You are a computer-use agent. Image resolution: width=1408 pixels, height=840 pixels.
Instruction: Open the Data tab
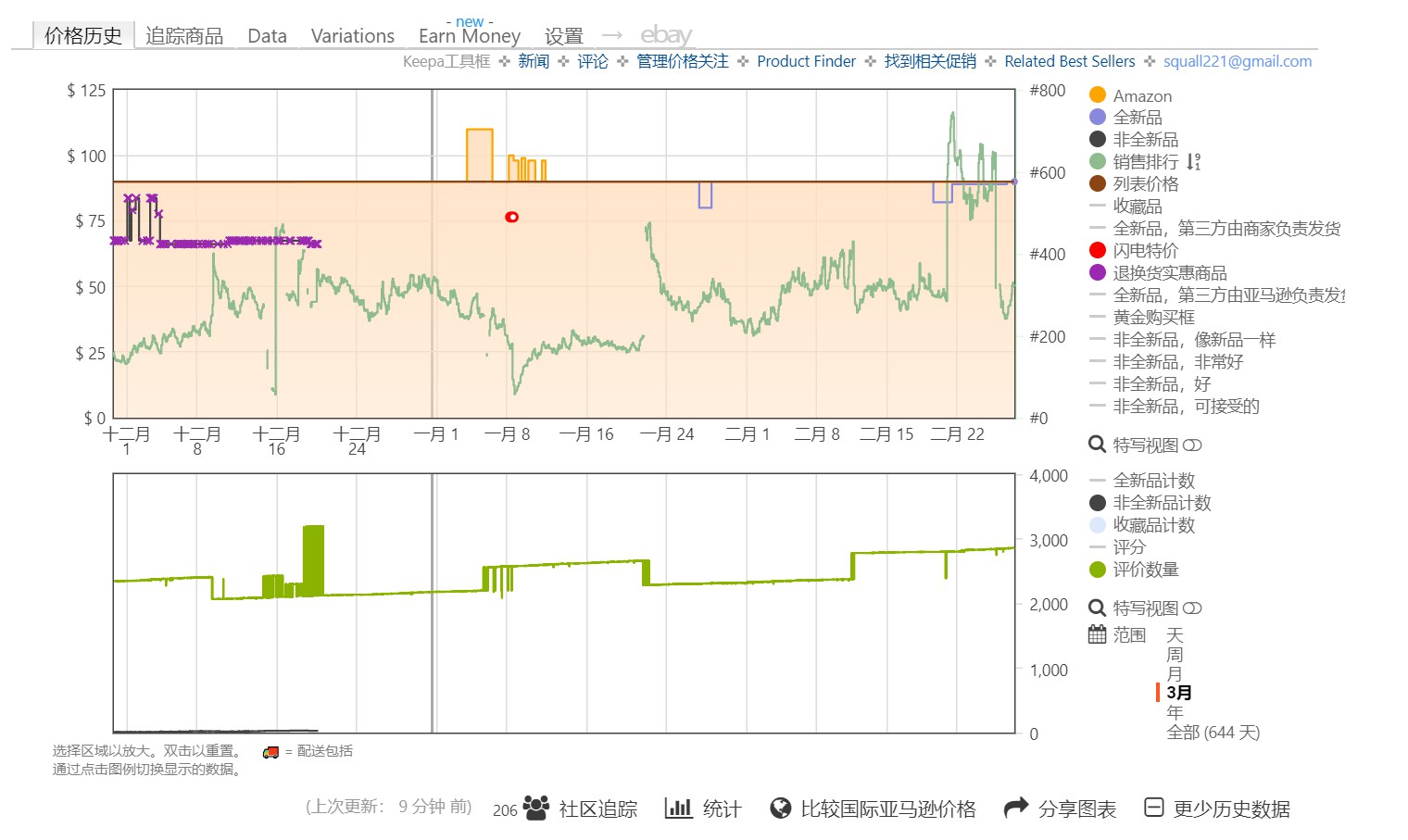pos(267,35)
